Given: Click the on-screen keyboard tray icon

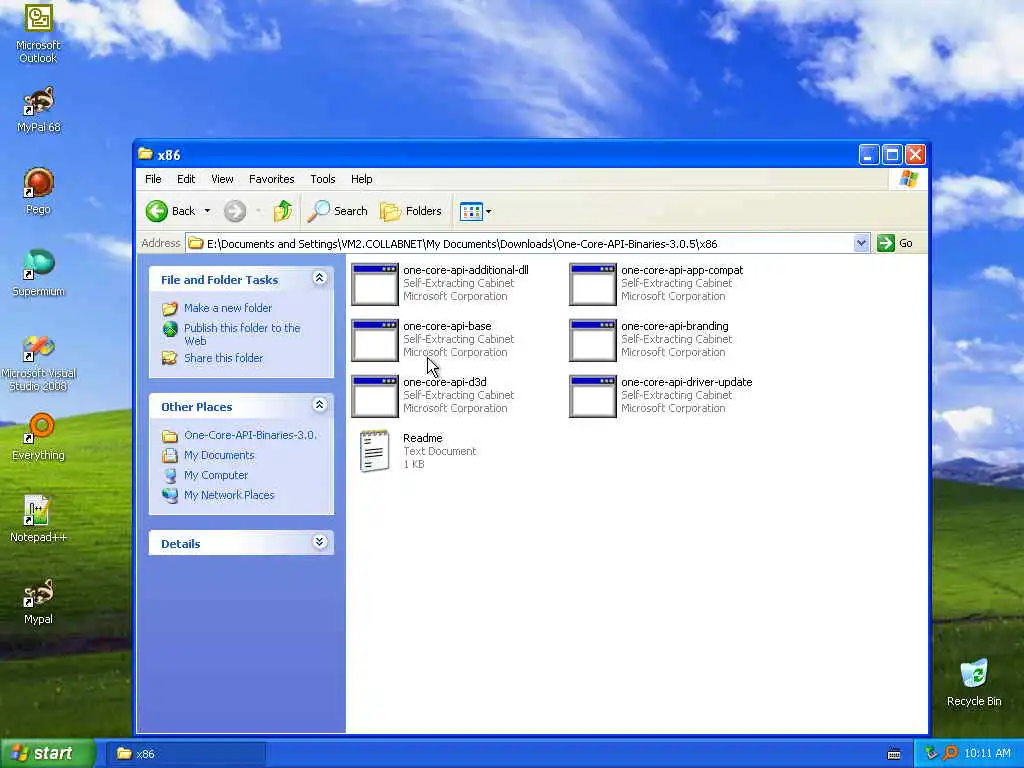Looking at the screenshot, I should [894, 754].
